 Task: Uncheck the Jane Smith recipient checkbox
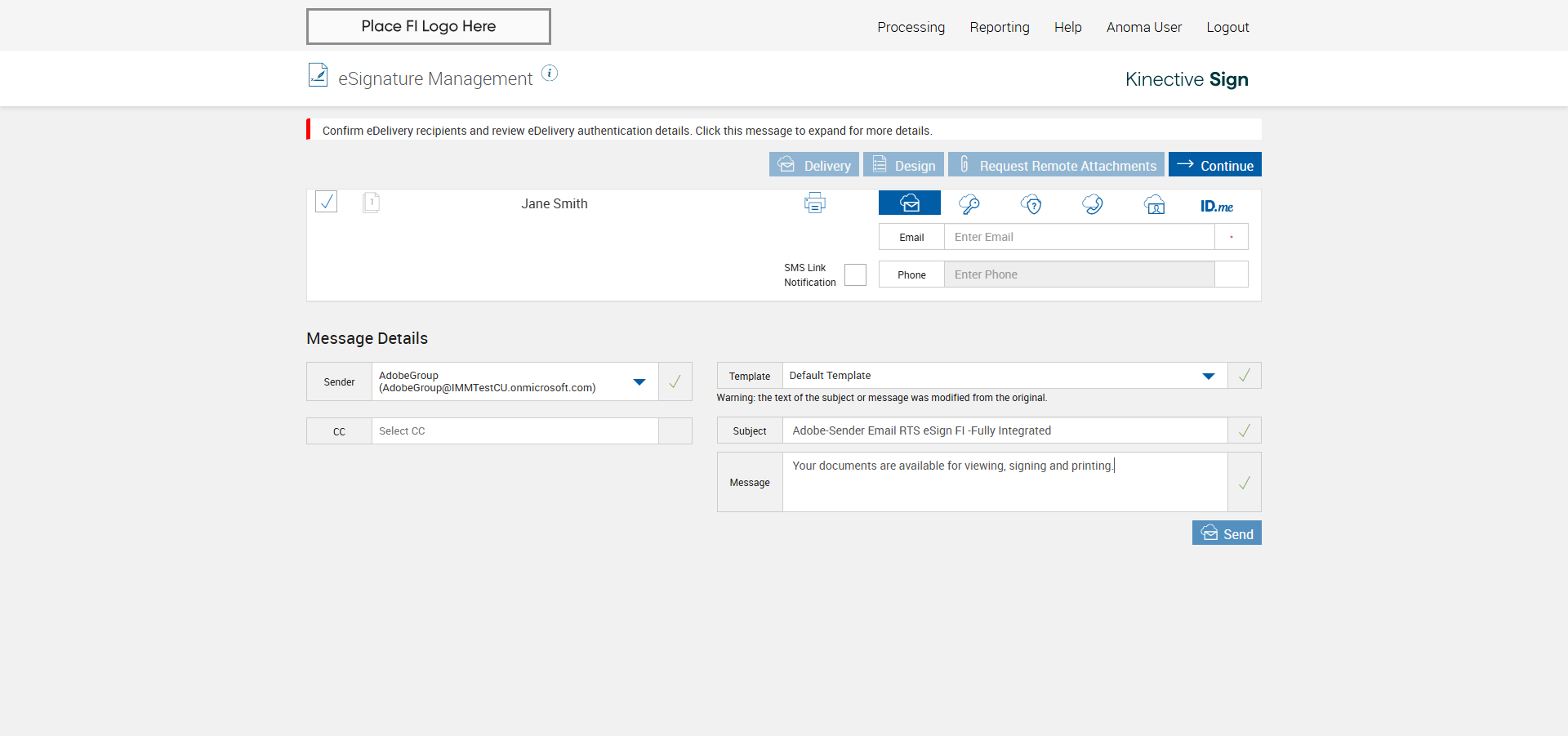[327, 202]
